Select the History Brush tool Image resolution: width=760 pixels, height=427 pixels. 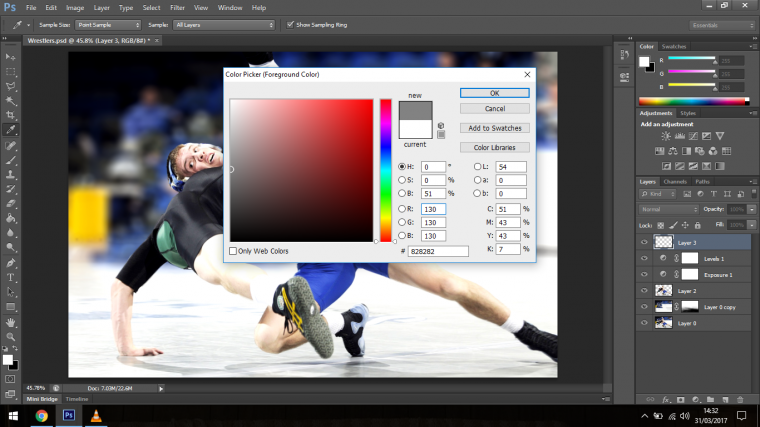point(10,189)
